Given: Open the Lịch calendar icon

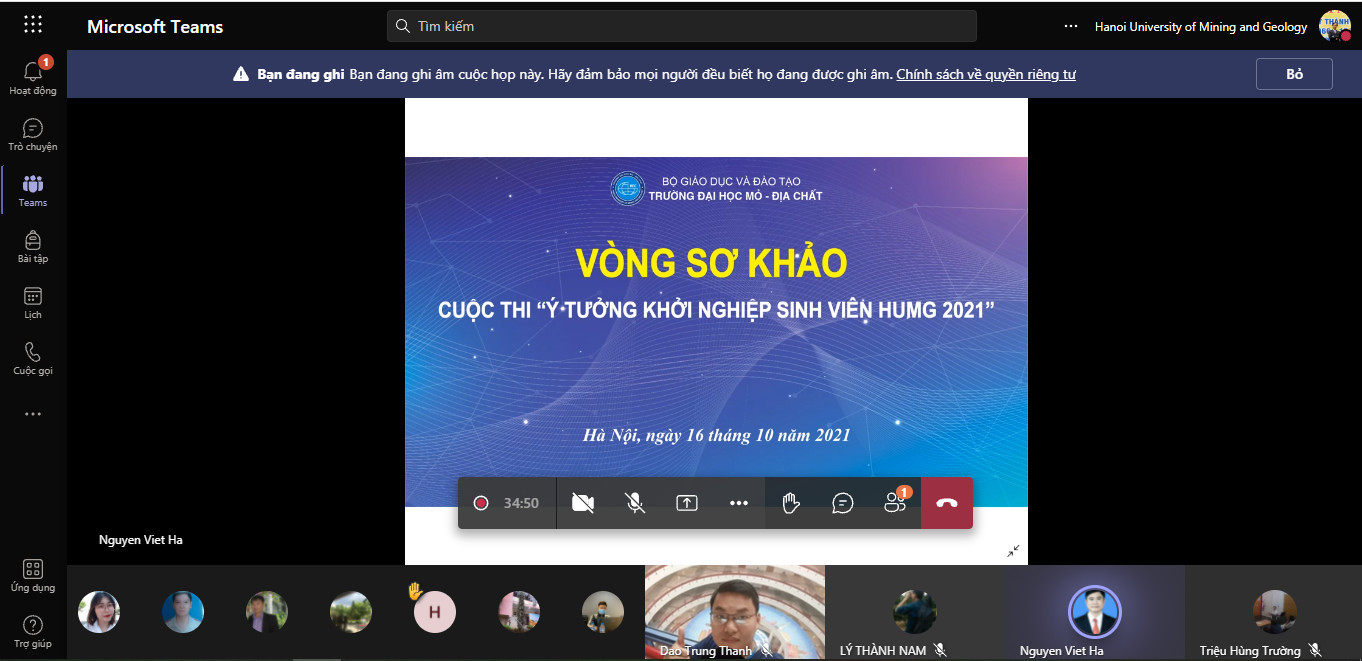Looking at the screenshot, I should [33, 303].
